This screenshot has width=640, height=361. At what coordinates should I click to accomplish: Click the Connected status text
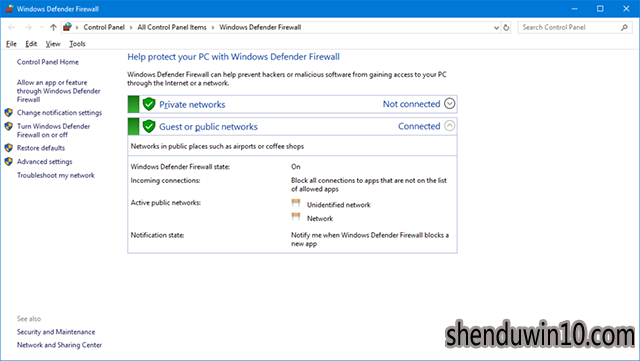point(419,126)
